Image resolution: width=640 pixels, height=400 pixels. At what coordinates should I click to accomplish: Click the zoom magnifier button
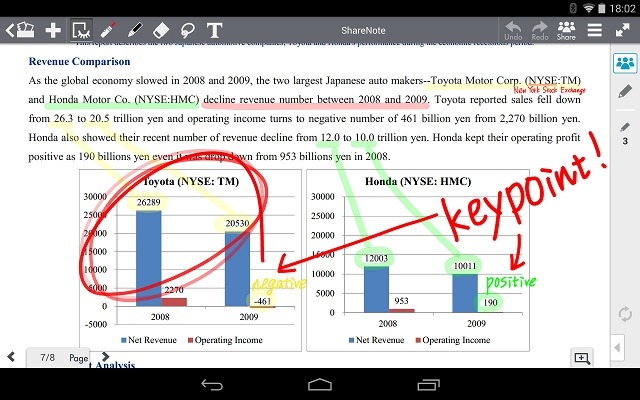582,358
